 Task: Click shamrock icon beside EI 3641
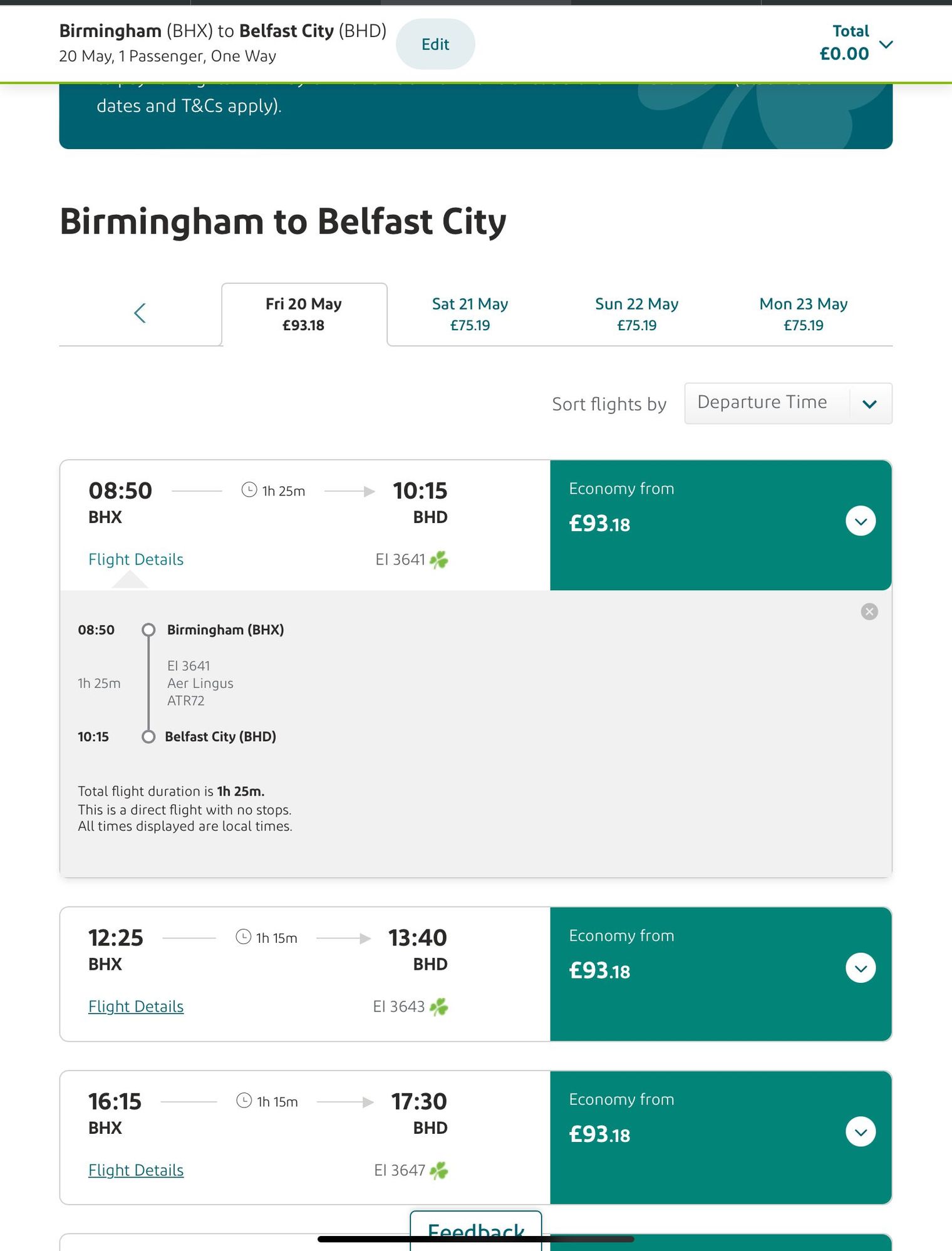tap(439, 559)
